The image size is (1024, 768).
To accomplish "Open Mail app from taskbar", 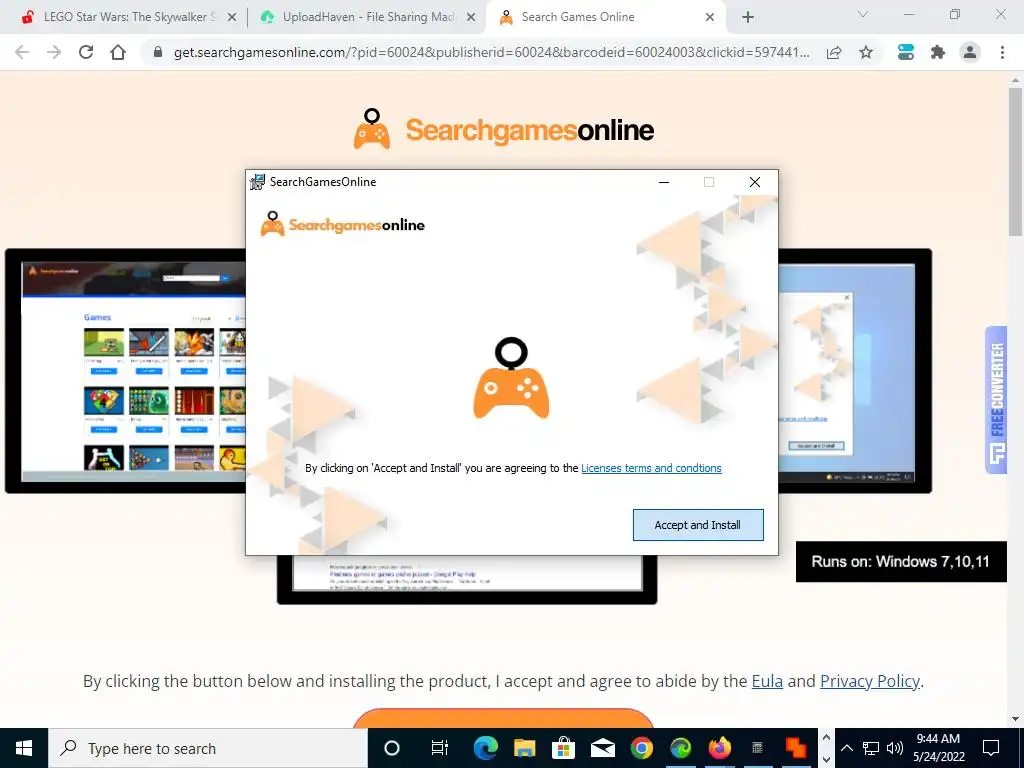I will [603, 748].
